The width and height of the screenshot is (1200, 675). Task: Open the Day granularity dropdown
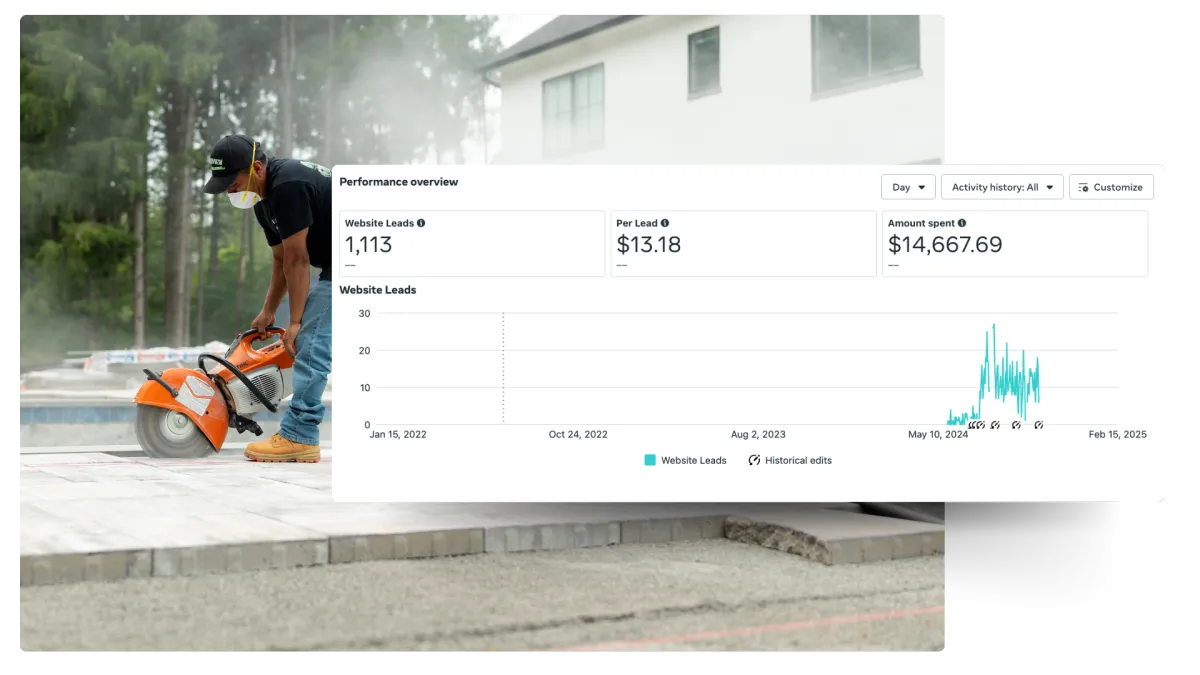pos(908,187)
